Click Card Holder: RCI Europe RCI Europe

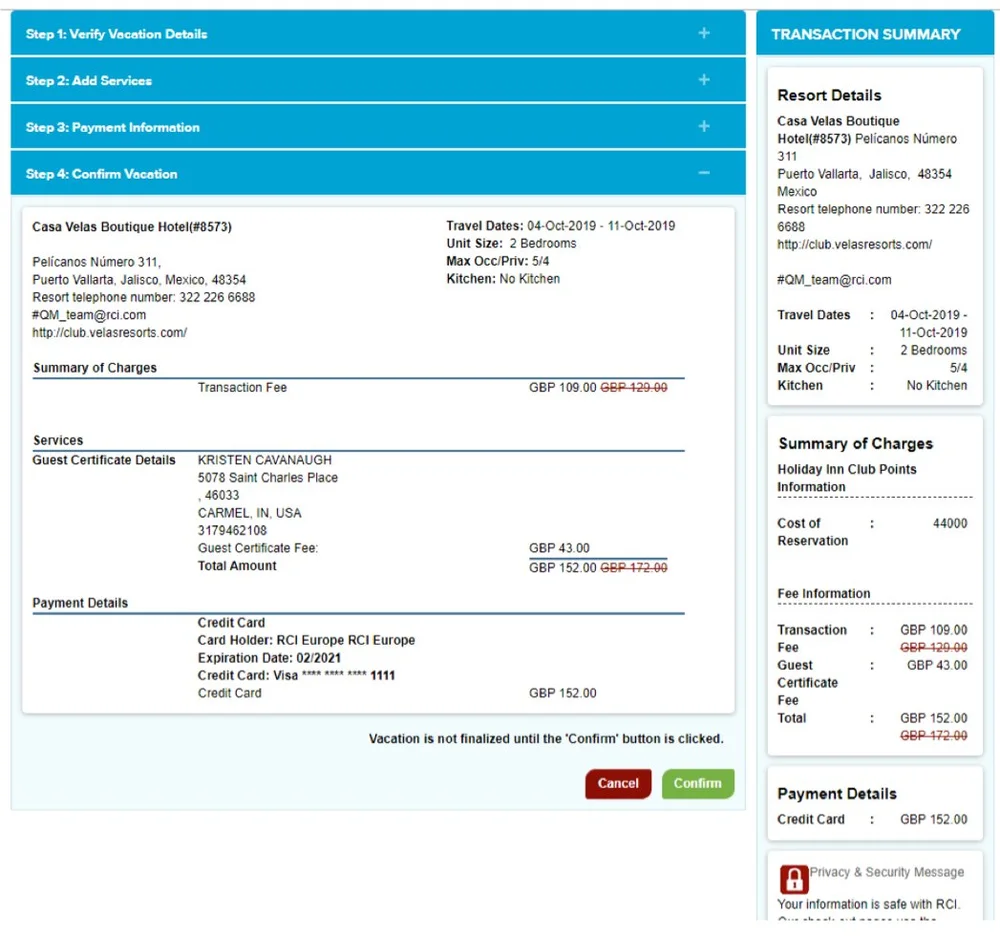[306, 640]
